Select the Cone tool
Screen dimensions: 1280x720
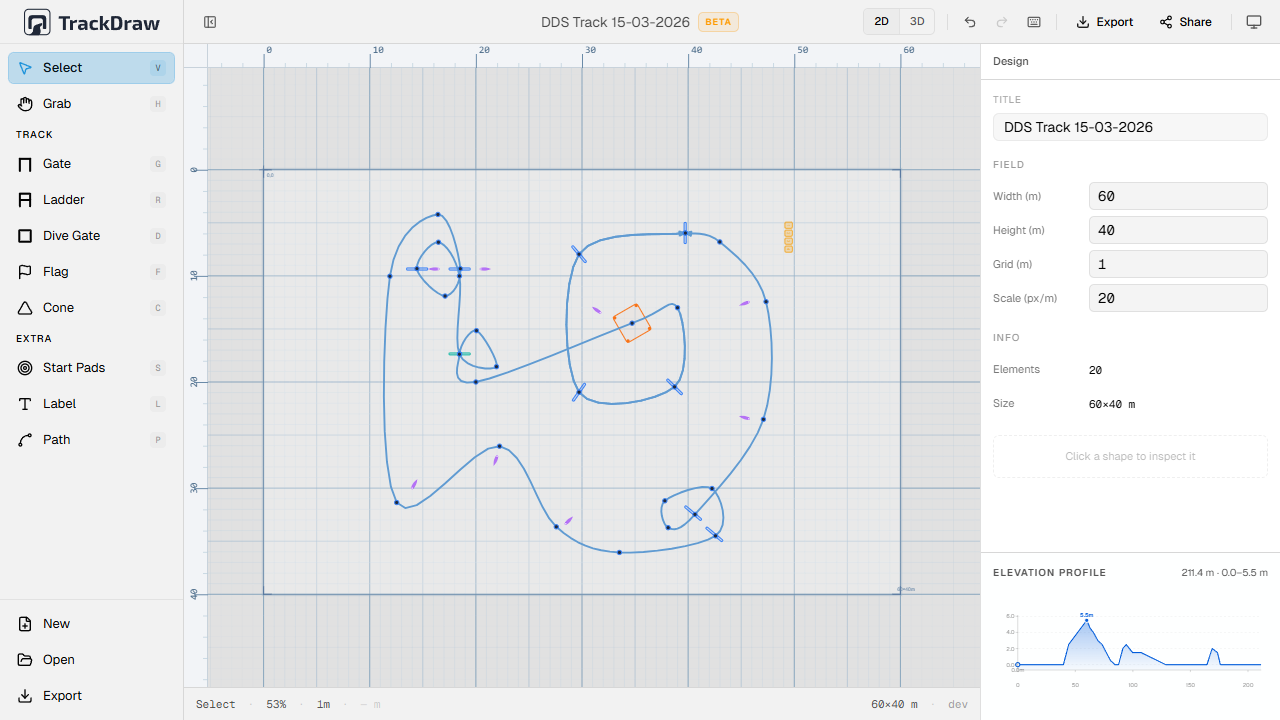pyautogui.click(x=59, y=307)
